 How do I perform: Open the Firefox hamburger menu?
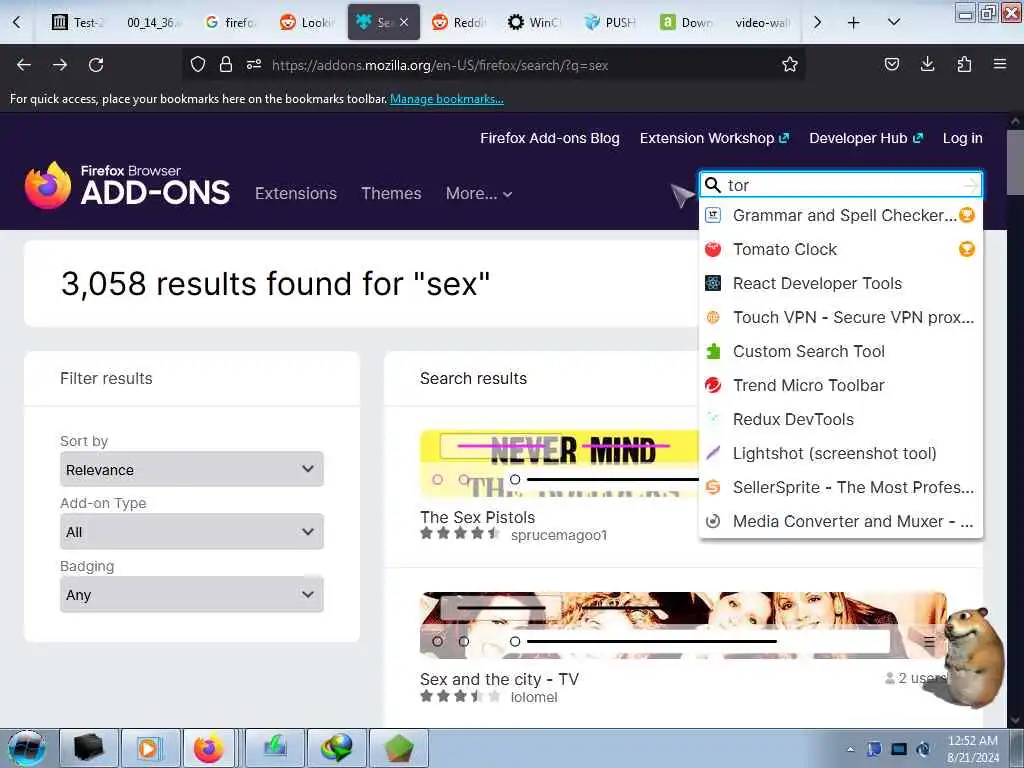coord(1000,65)
